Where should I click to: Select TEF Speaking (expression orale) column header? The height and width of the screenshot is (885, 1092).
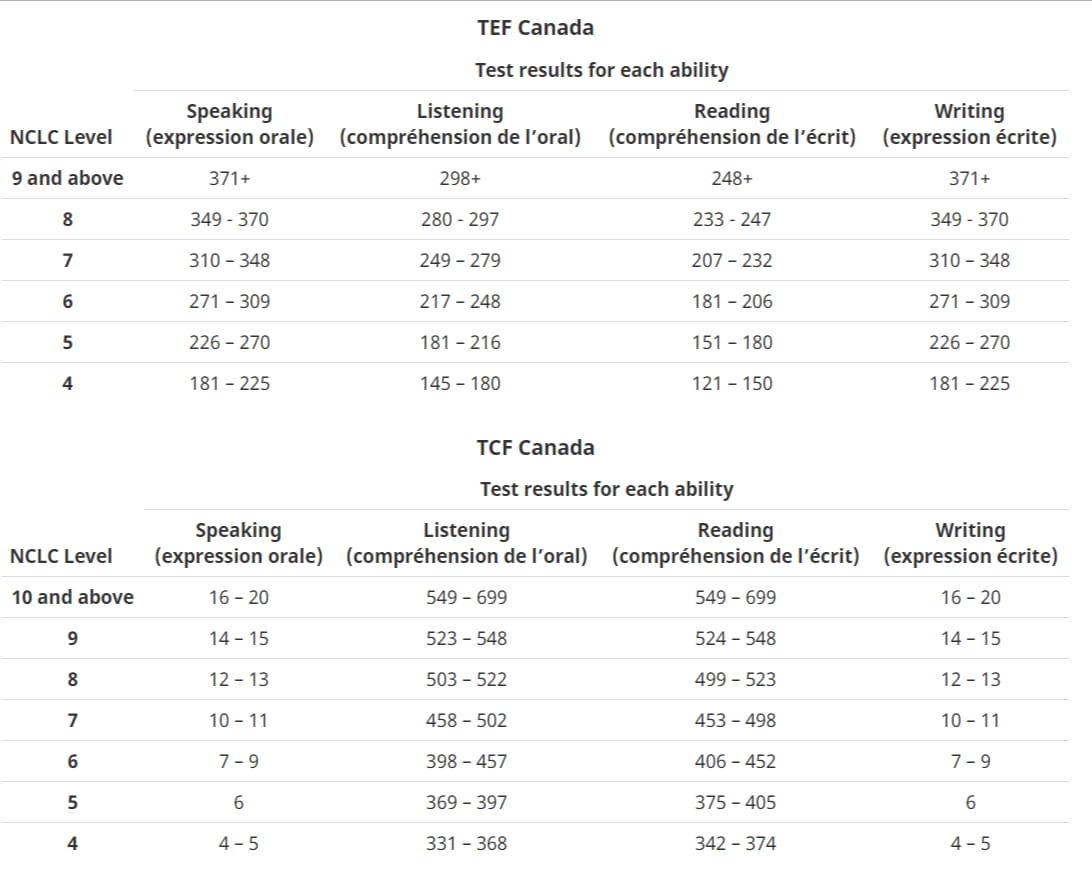[229, 124]
